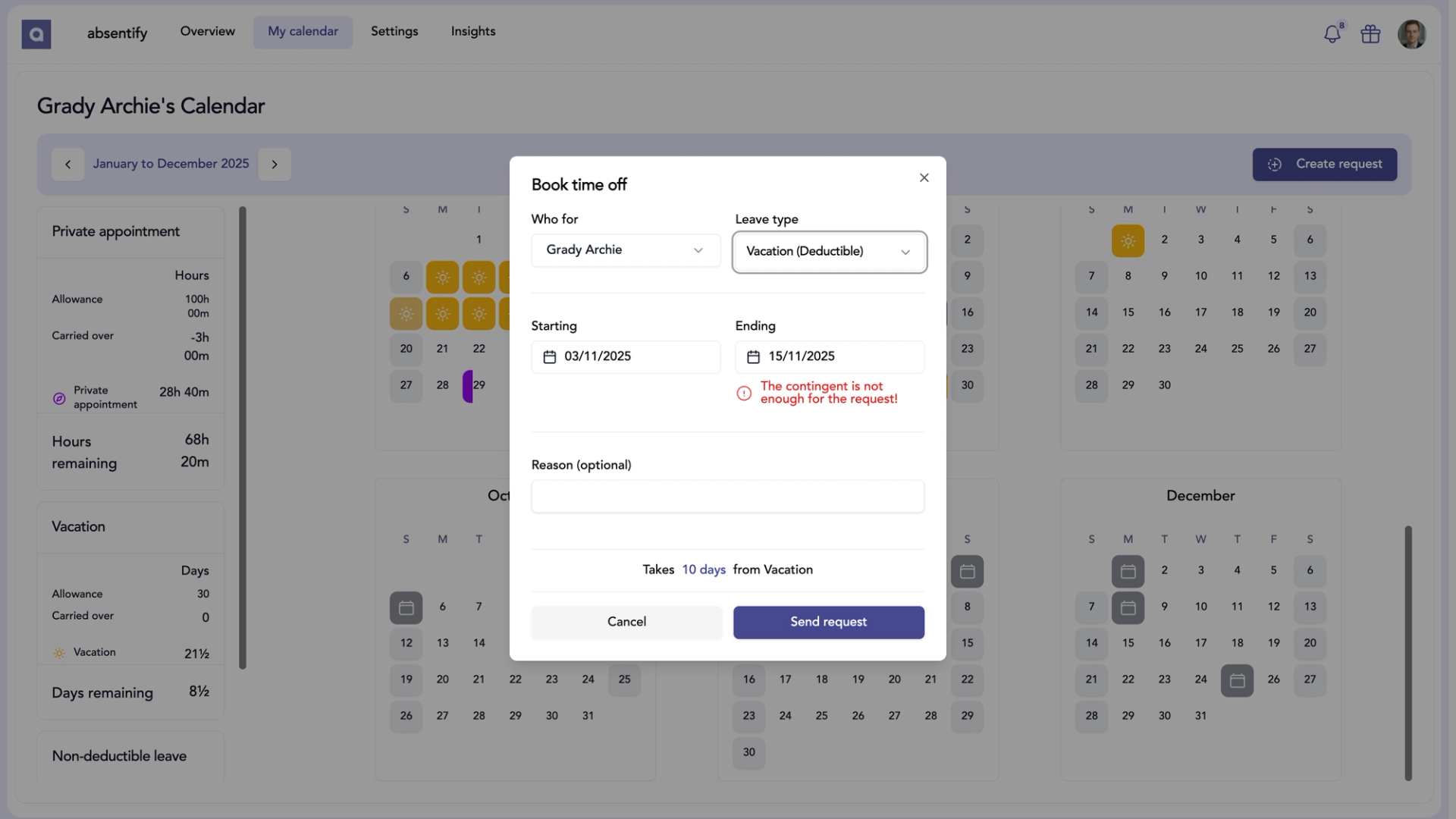Open the Settings tab
This screenshot has width=1456, height=819.
394,32
